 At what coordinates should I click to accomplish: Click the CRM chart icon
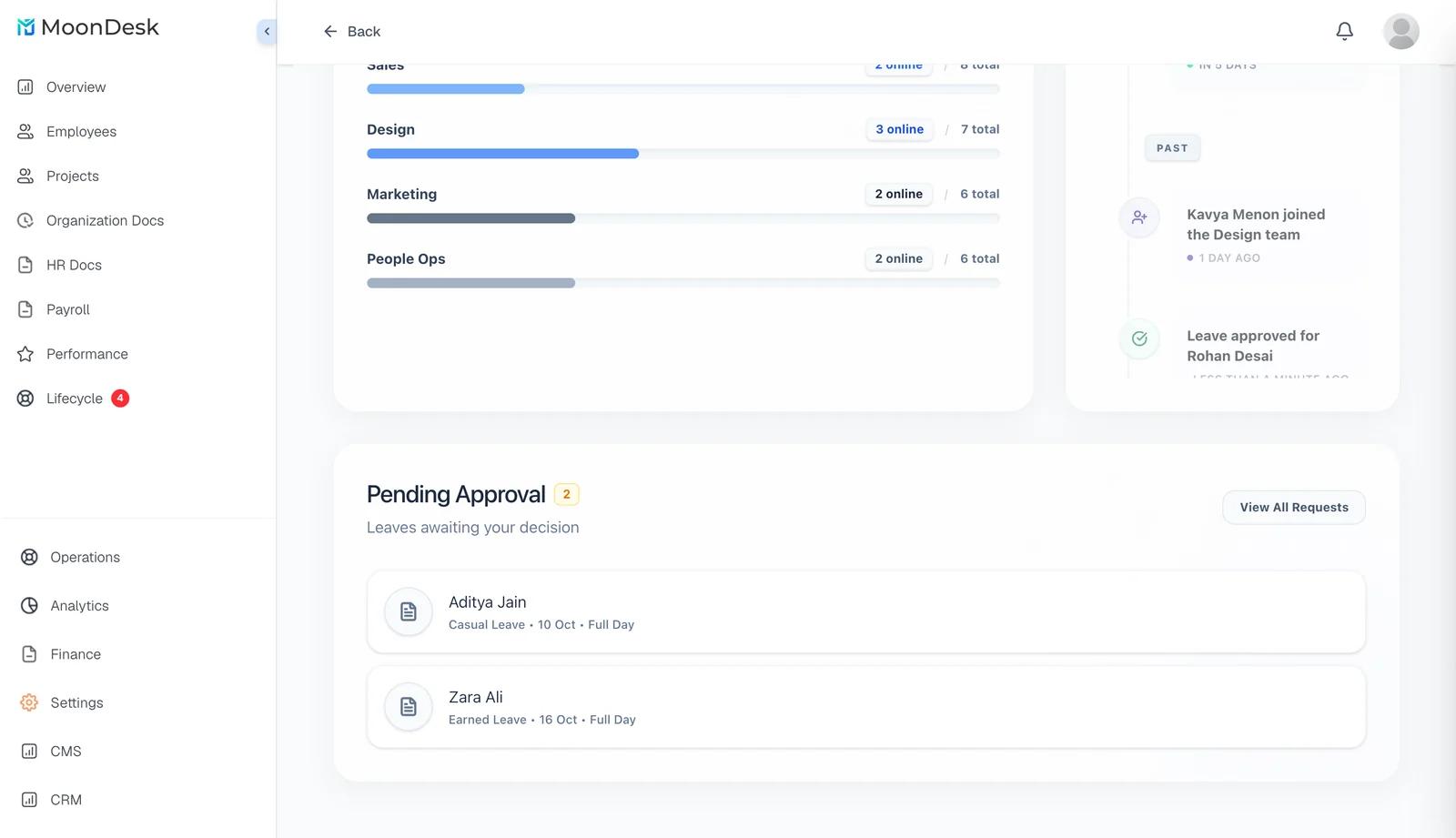point(29,800)
